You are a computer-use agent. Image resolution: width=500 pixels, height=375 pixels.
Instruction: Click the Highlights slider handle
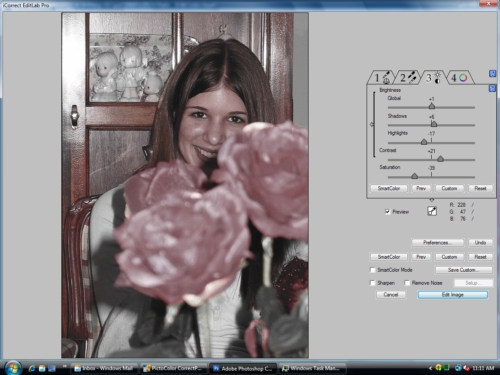pos(424,142)
